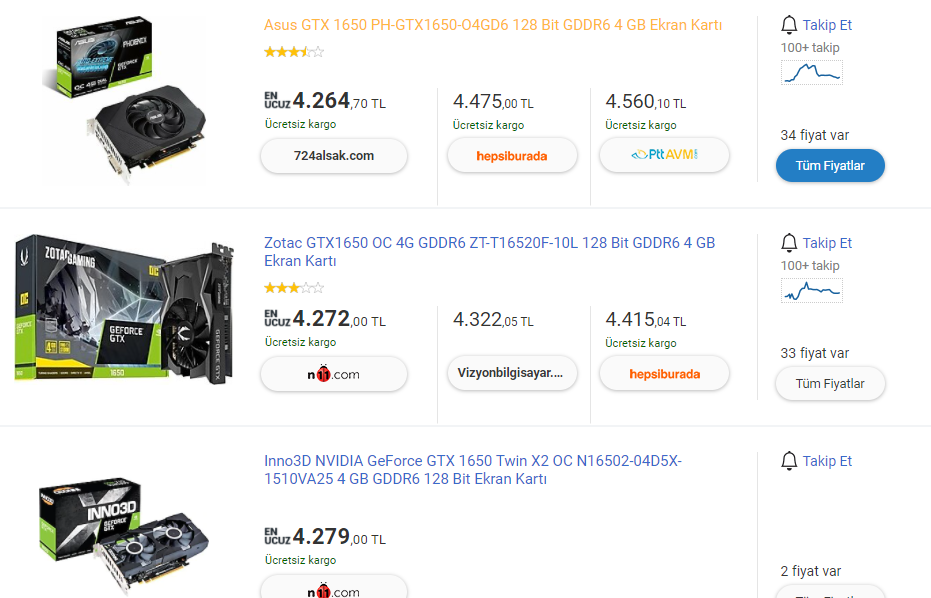Click the Asus GTX 1650 star rating
931x598 pixels.
click(294, 51)
